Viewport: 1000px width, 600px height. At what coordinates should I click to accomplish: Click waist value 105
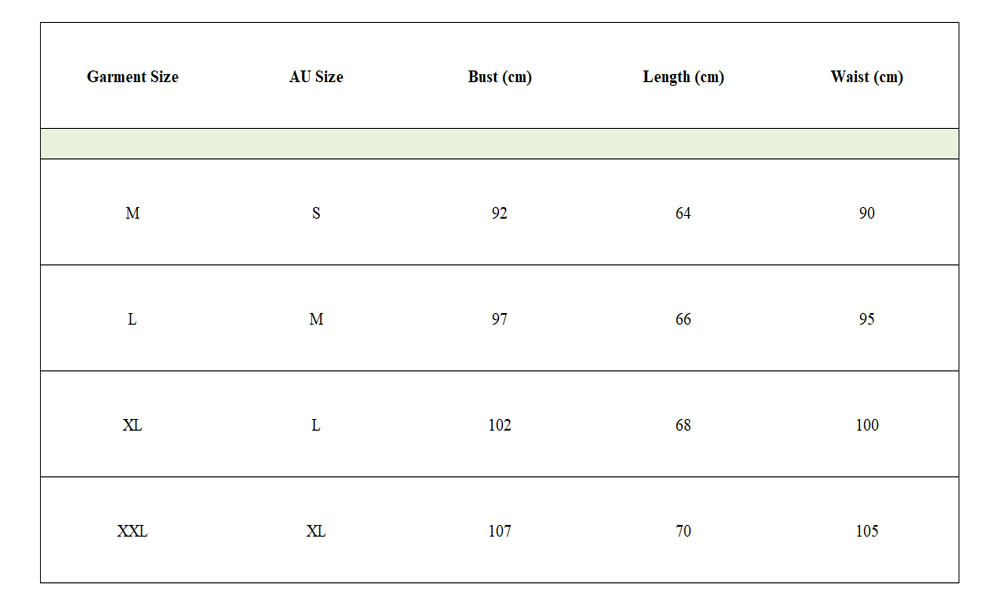(x=866, y=531)
